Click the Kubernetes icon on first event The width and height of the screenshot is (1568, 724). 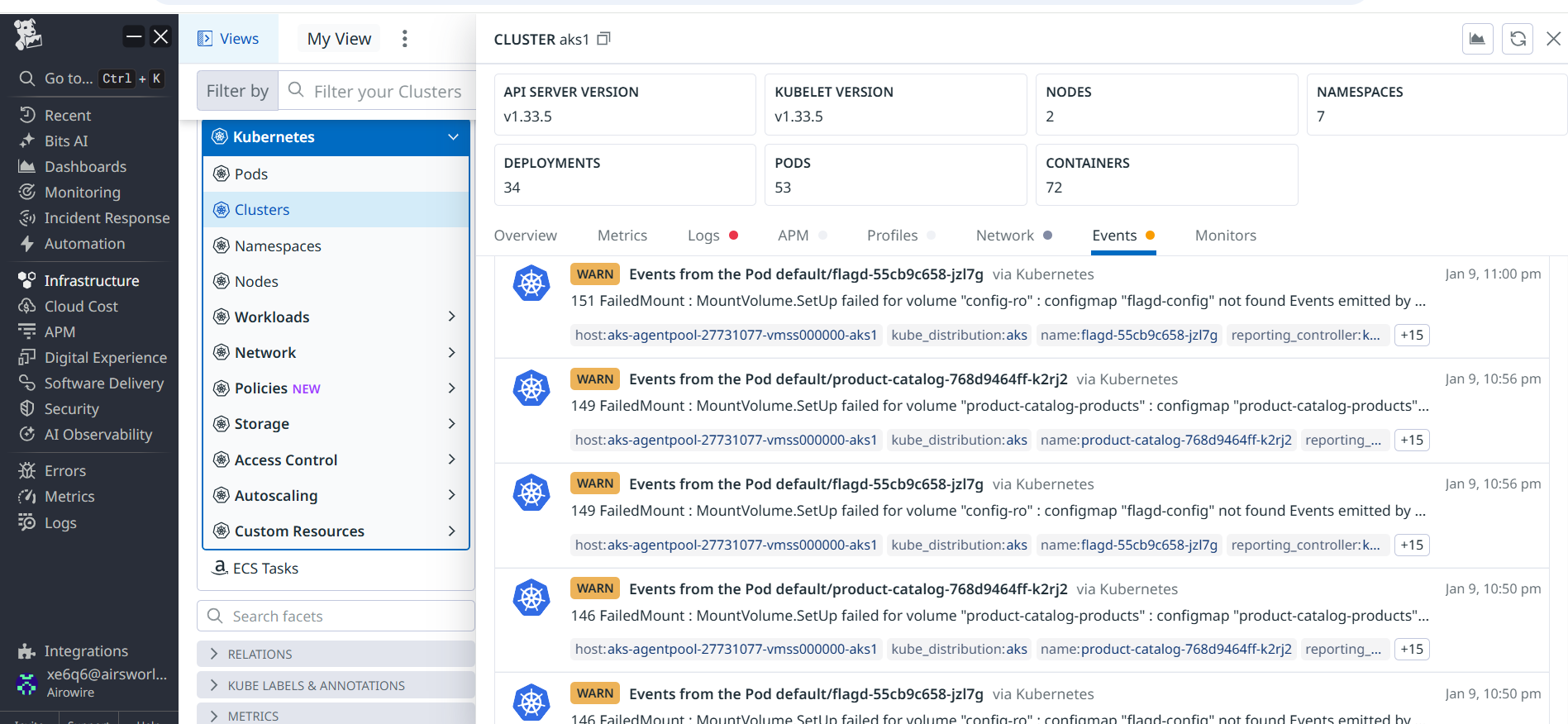(531, 283)
